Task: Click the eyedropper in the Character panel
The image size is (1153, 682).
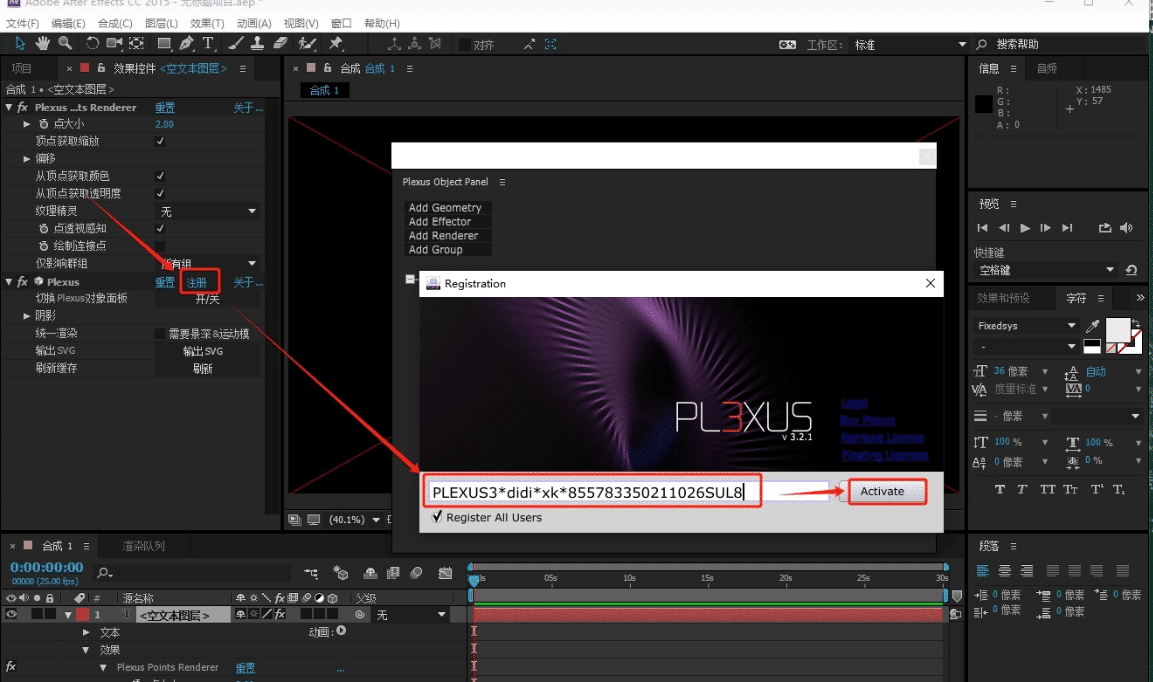Action: point(1093,326)
